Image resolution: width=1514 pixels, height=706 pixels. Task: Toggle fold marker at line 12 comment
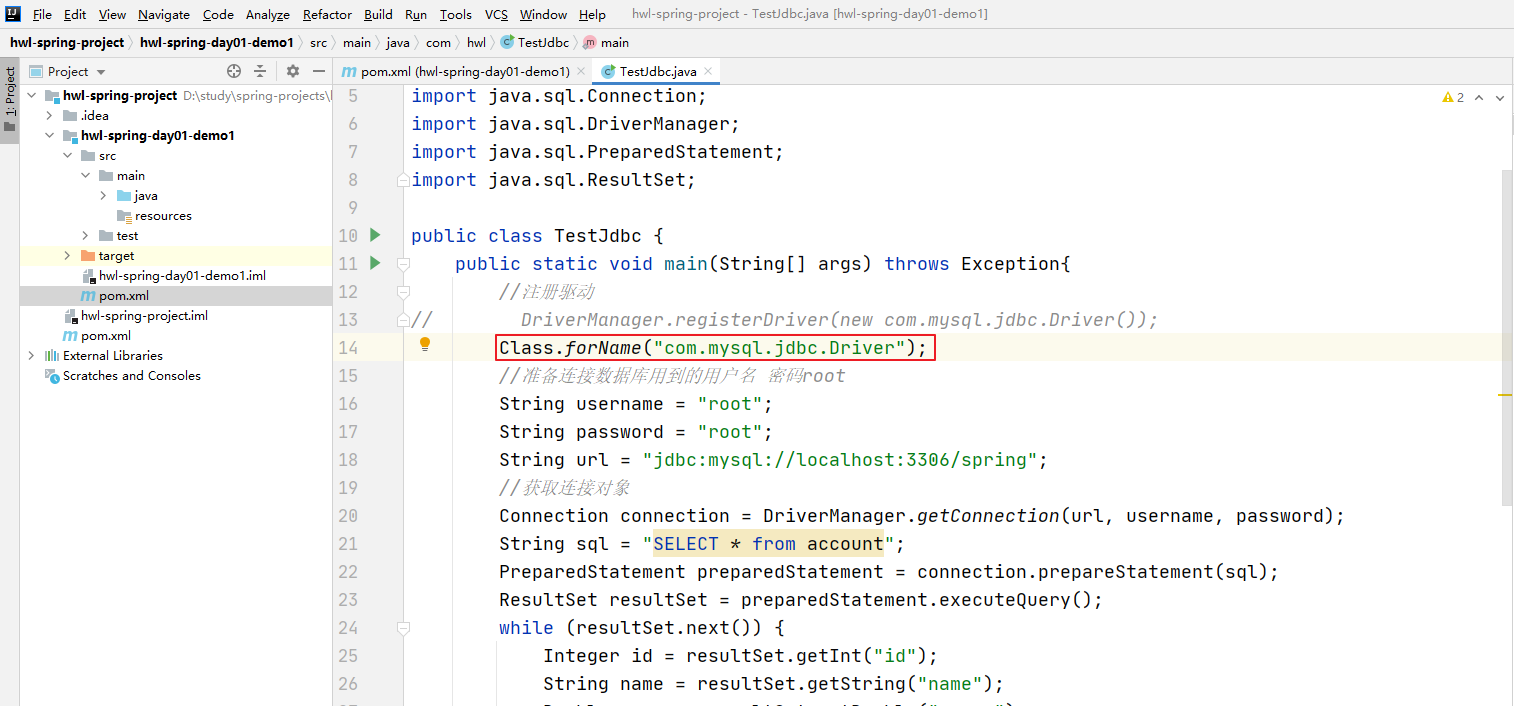coord(403,292)
